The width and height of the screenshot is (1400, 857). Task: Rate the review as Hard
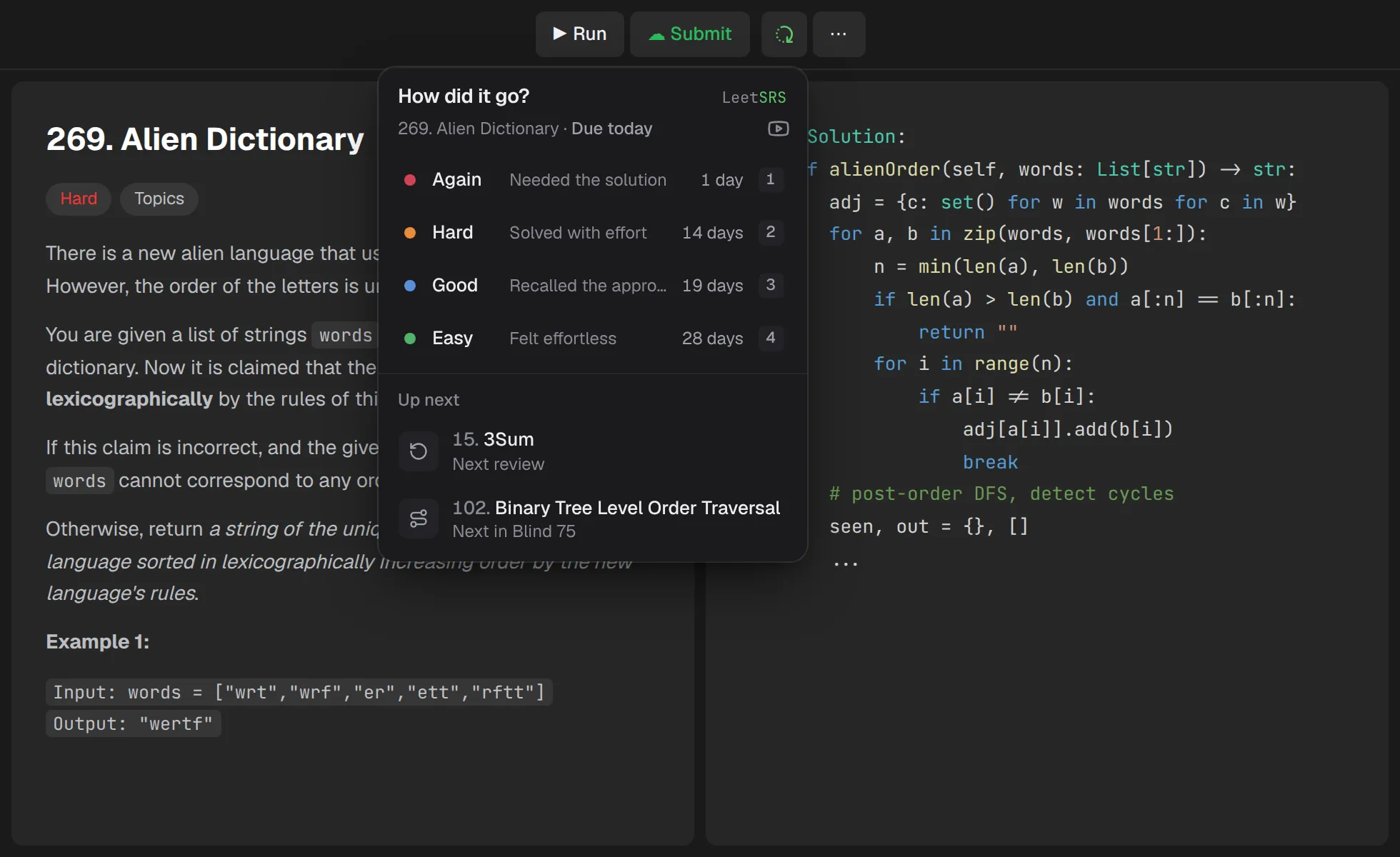[592, 232]
